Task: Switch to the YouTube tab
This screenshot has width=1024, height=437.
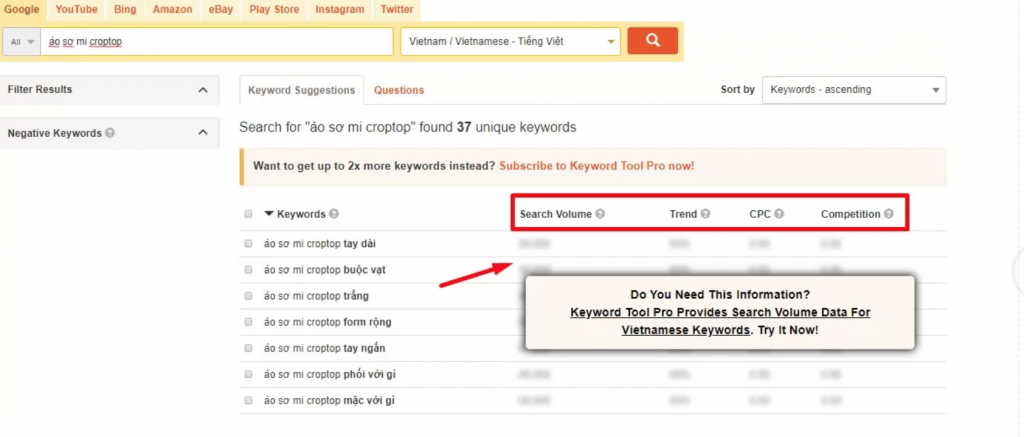Action: pyautogui.click(x=76, y=9)
